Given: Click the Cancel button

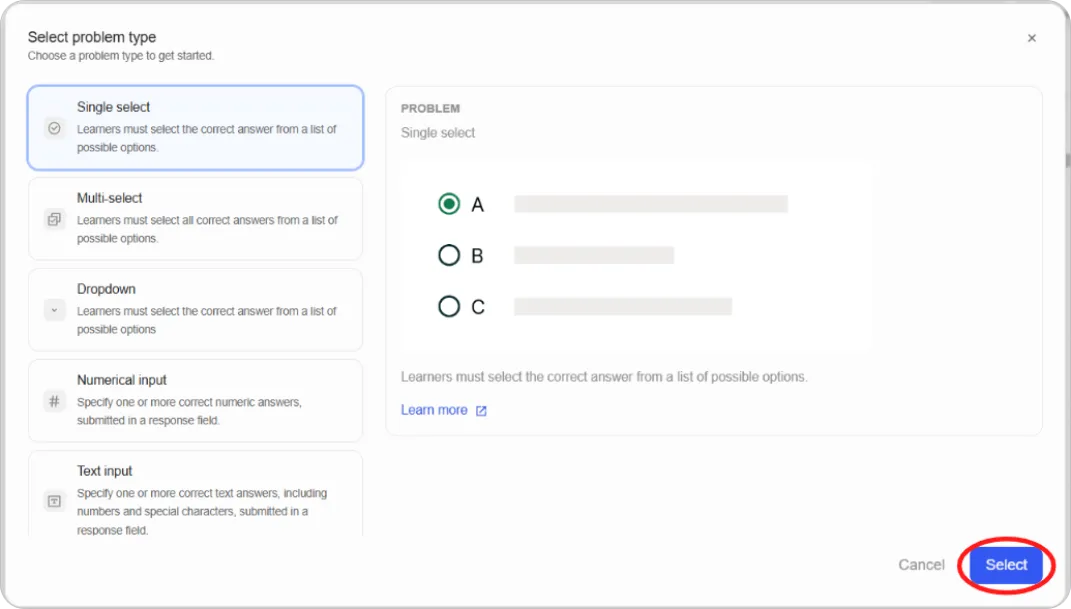Looking at the screenshot, I should (921, 565).
